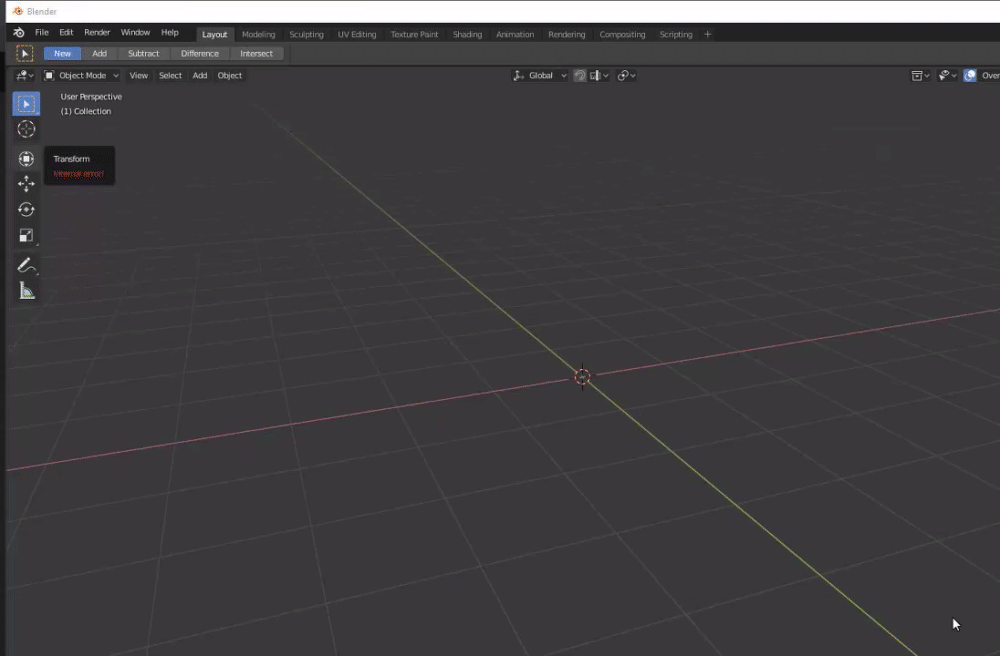
Task: Pick the Scale tool
Action: click(x=26, y=236)
